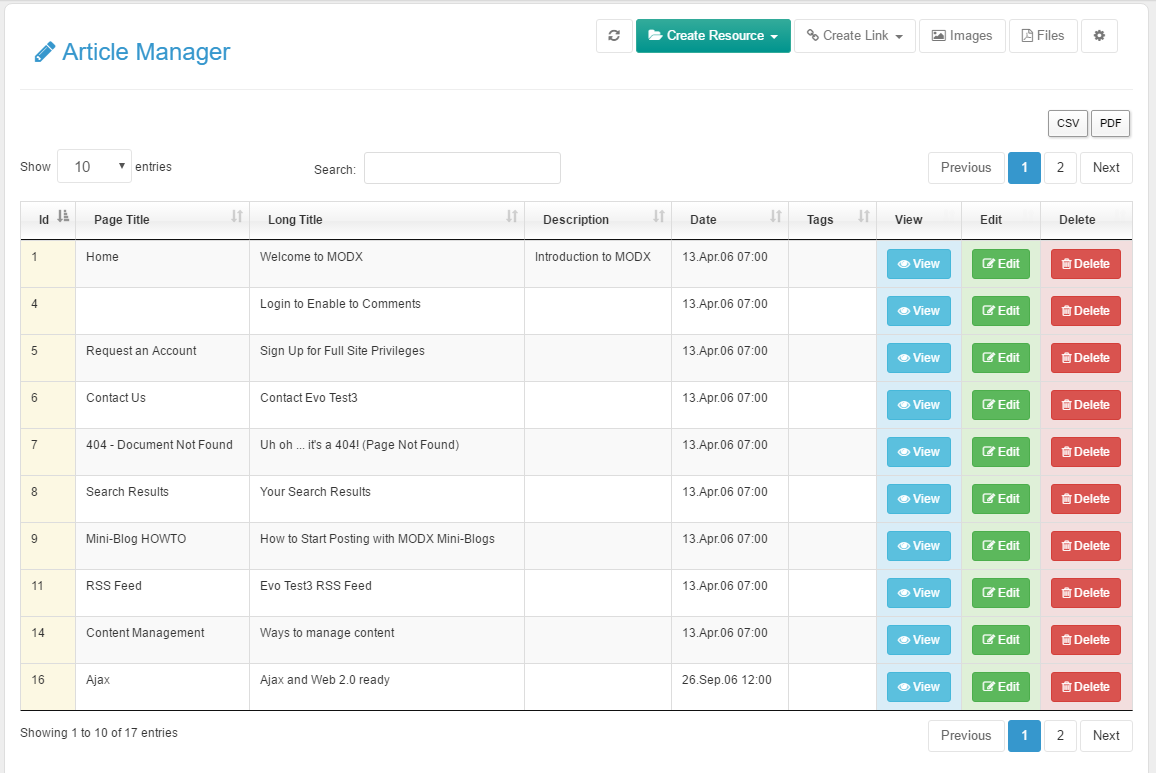Edit the Ajax article
Image resolution: width=1156 pixels, height=773 pixels.
1000,687
